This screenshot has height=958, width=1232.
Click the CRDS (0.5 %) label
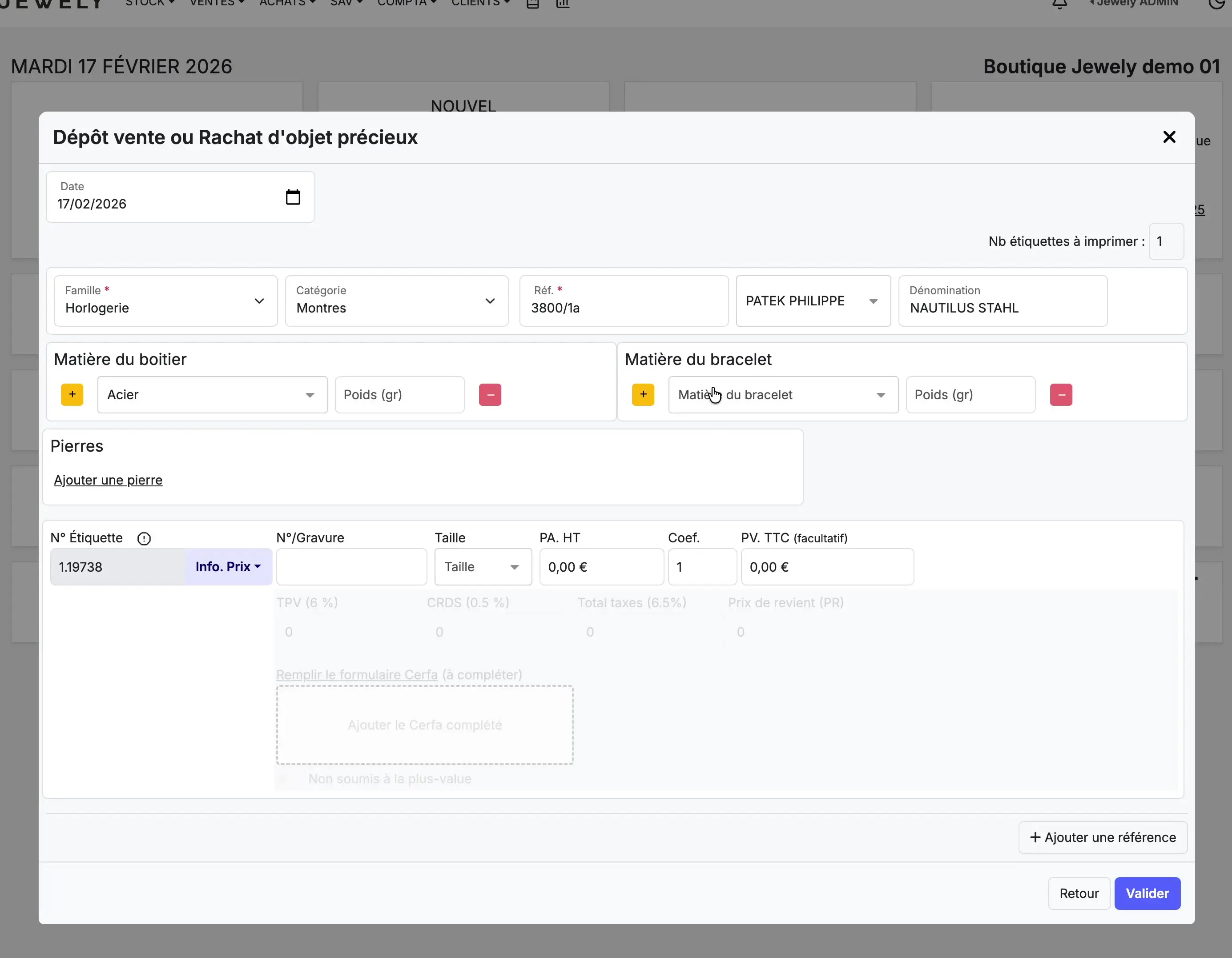tap(468, 603)
